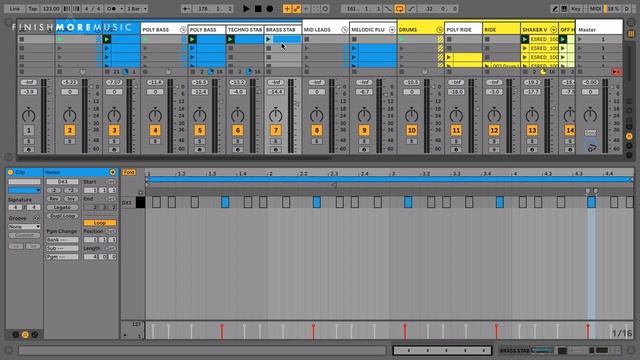The image size is (640, 360).
Task: Toggle the transport Loop switch
Action: pyautogui.click(x=399, y=9)
